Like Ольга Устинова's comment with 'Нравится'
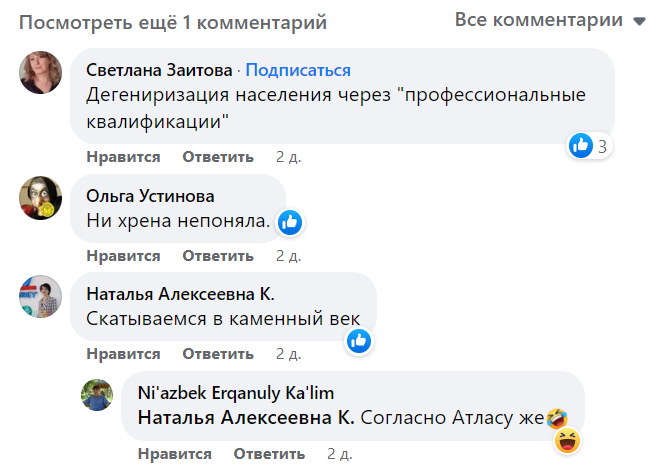This screenshot has width=665, height=472. (123, 255)
